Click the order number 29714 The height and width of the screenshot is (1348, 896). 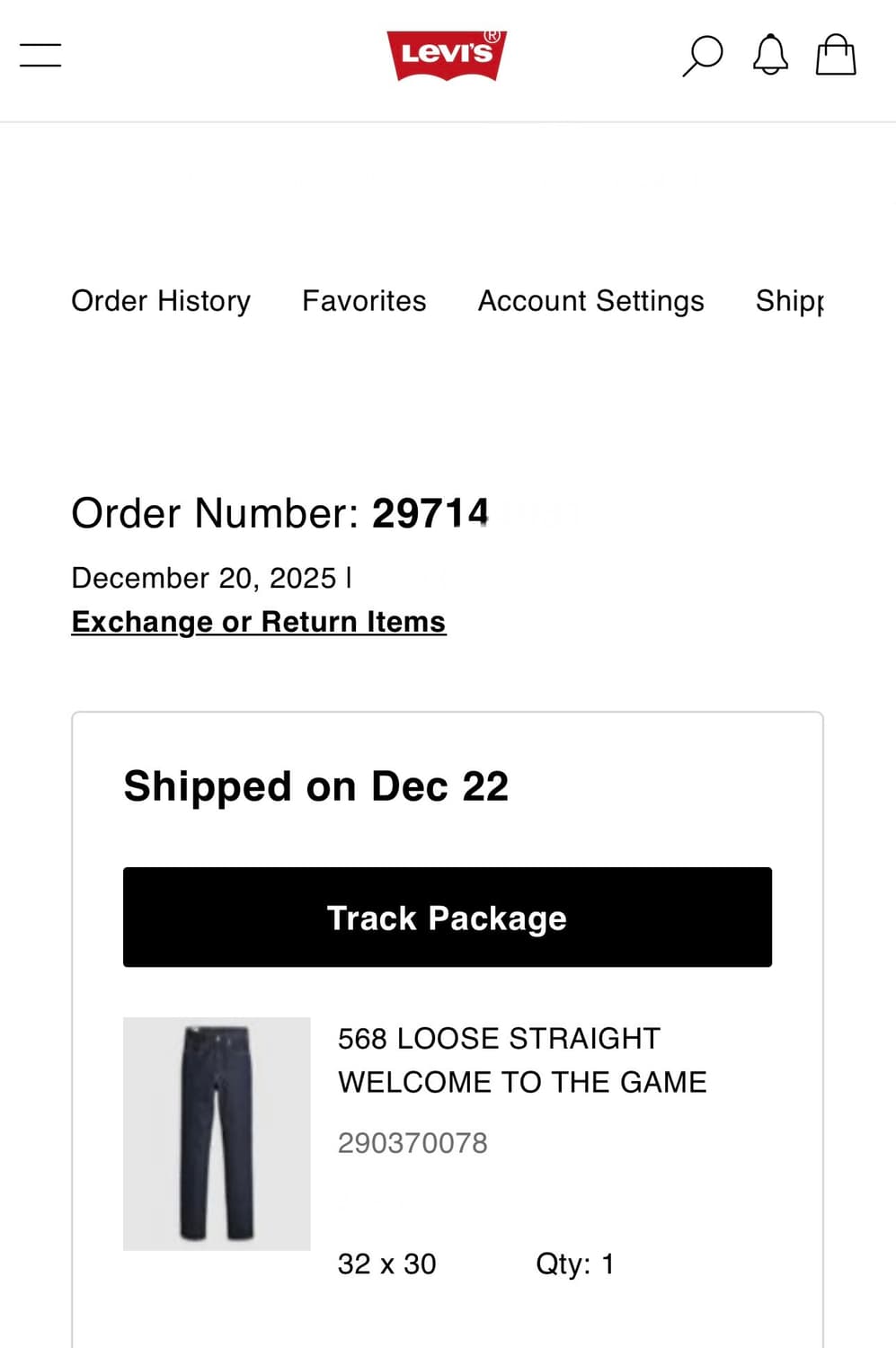(430, 514)
